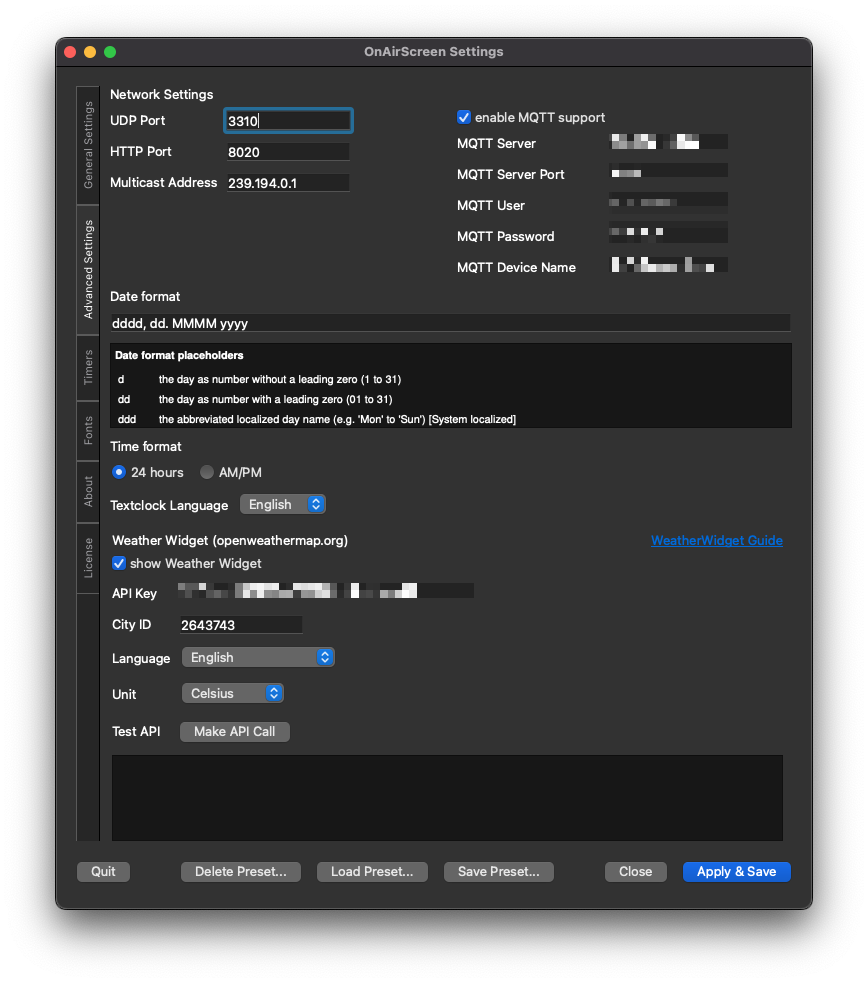The width and height of the screenshot is (868, 983).
Task: Open the About tab
Action: (x=88, y=491)
